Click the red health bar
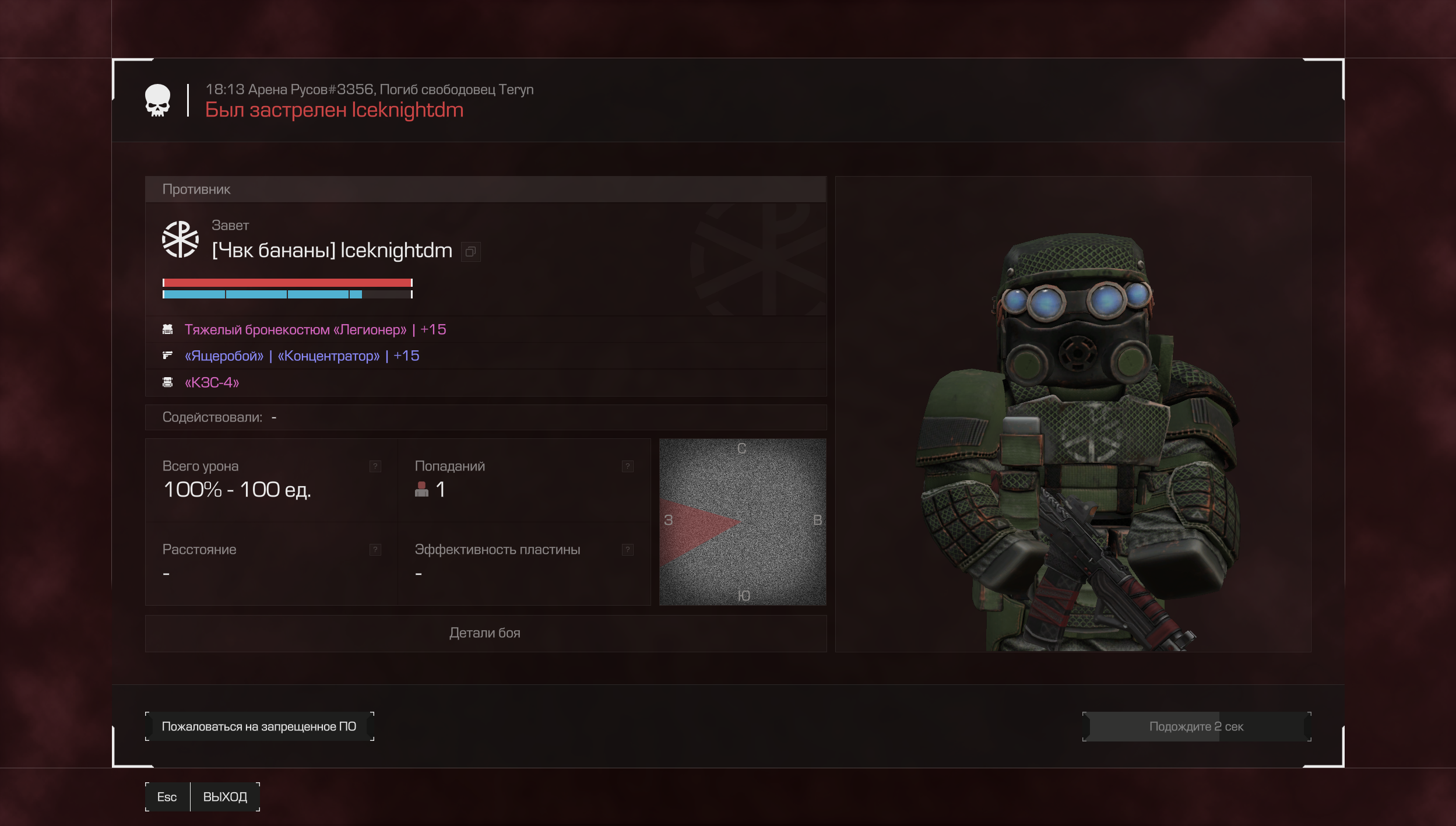Viewport: 1456px width, 826px height. click(287, 283)
